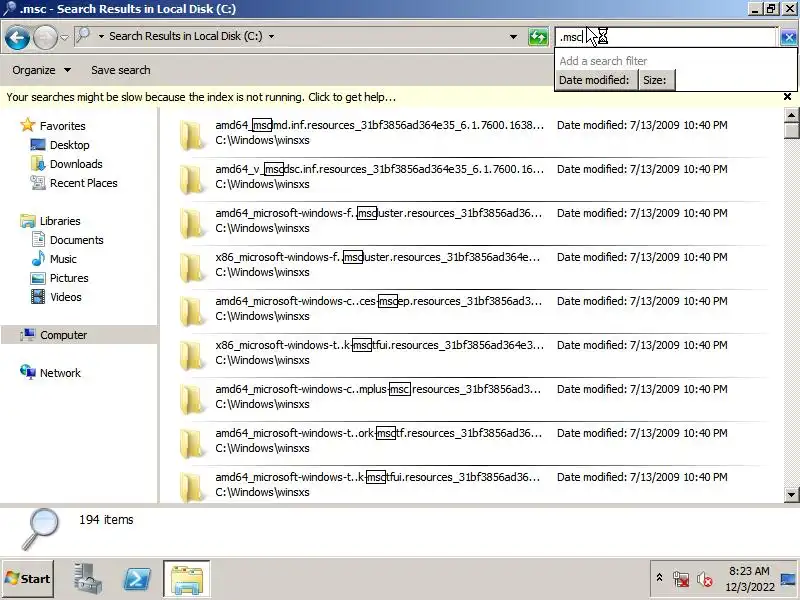This screenshot has height=600, width=800.
Task: Click the index not running help message
Action: (201, 97)
